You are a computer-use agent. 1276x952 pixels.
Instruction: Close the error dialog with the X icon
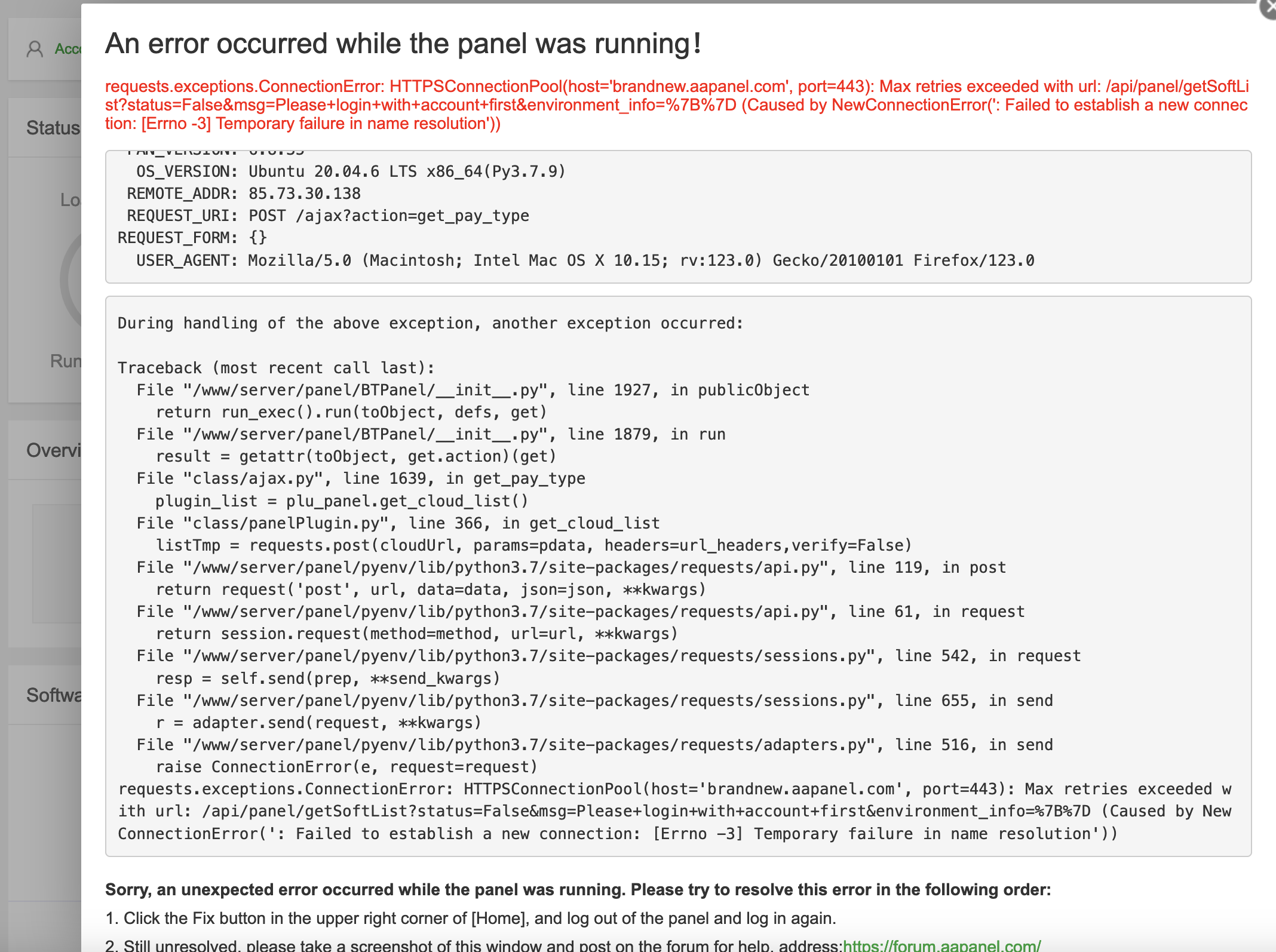point(1269,7)
